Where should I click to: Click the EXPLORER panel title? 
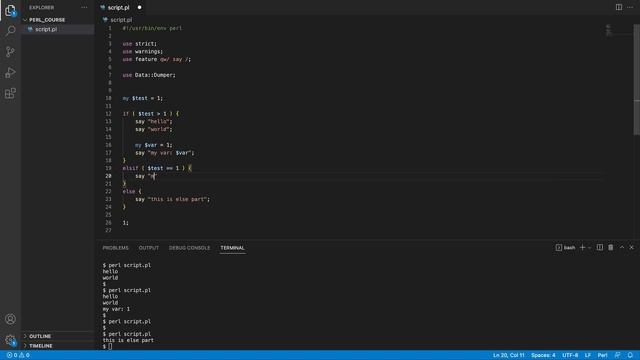coord(41,7)
